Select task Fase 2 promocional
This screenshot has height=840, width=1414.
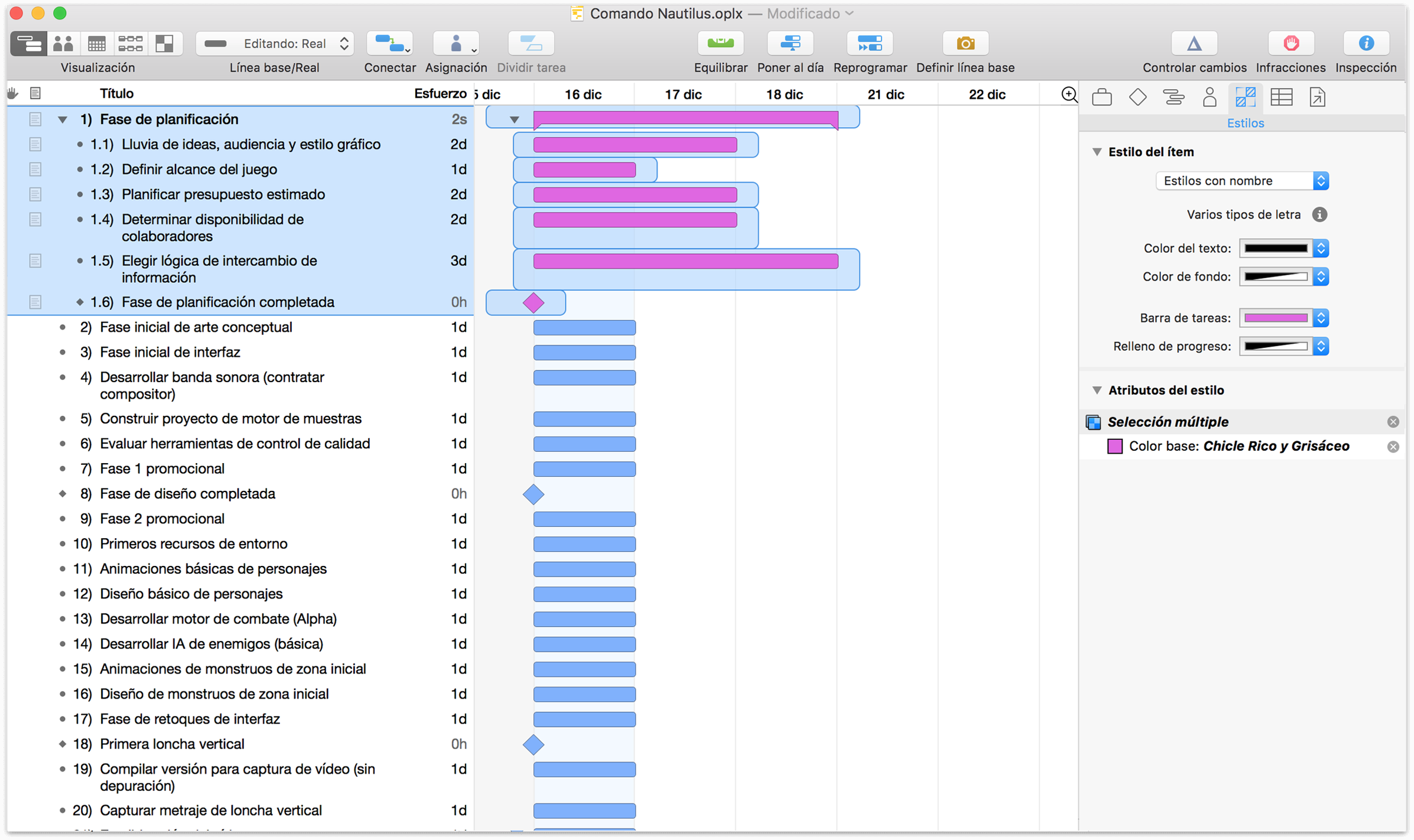(x=162, y=519)
